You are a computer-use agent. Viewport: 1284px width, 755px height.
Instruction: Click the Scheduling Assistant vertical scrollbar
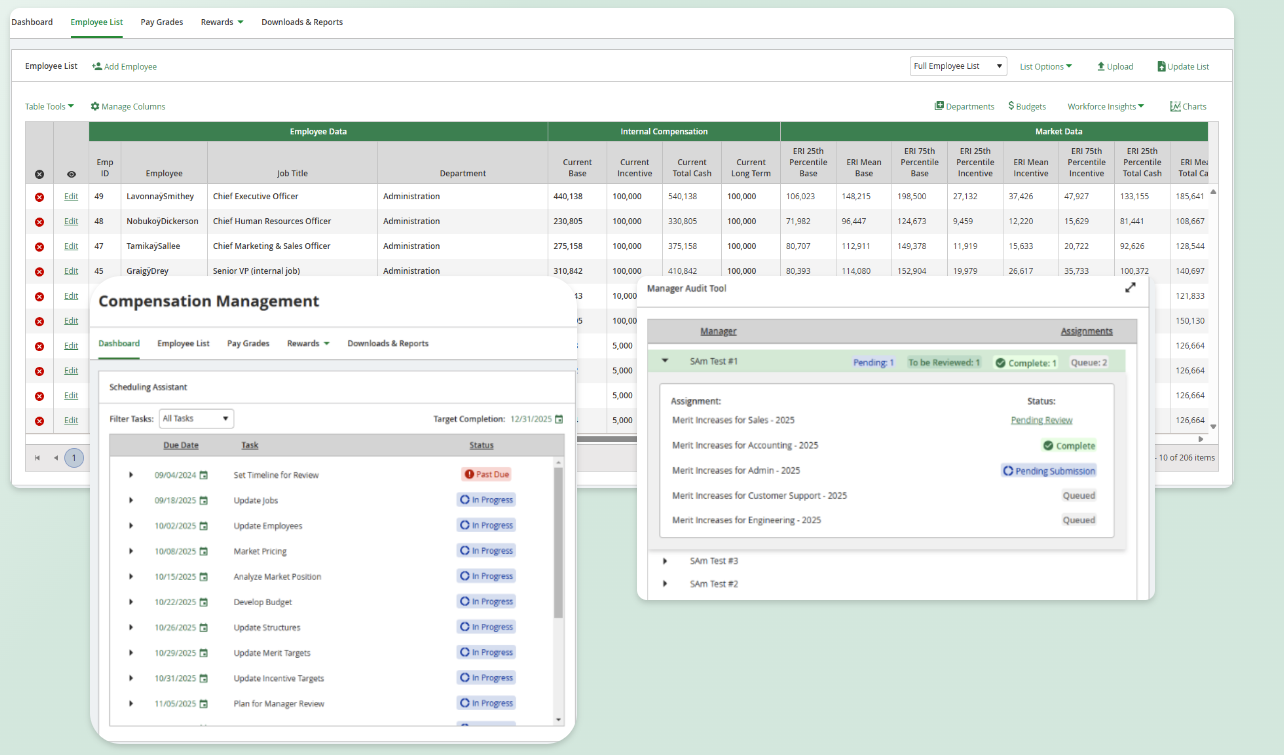(x=559, y=543)
